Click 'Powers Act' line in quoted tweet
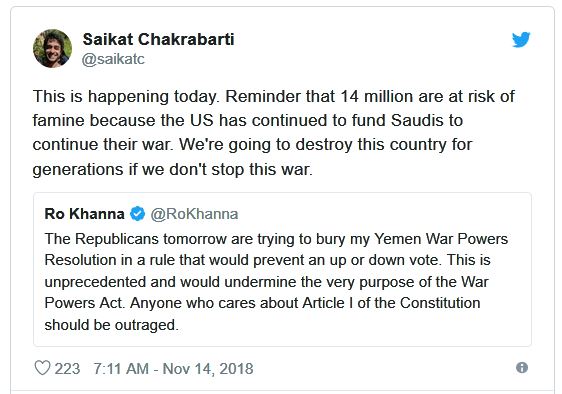The height and width of the screenshot is (394, 562). click(262, 303)
